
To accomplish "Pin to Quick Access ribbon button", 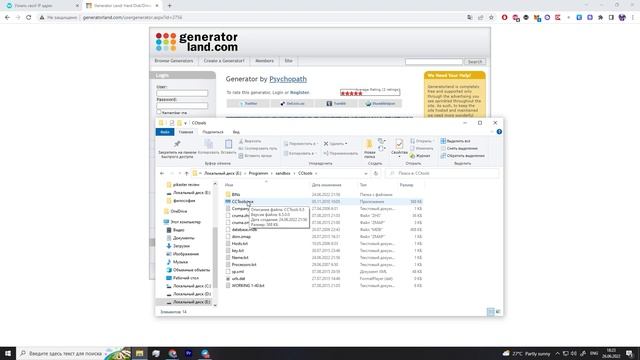I will [x=177, y=149].
